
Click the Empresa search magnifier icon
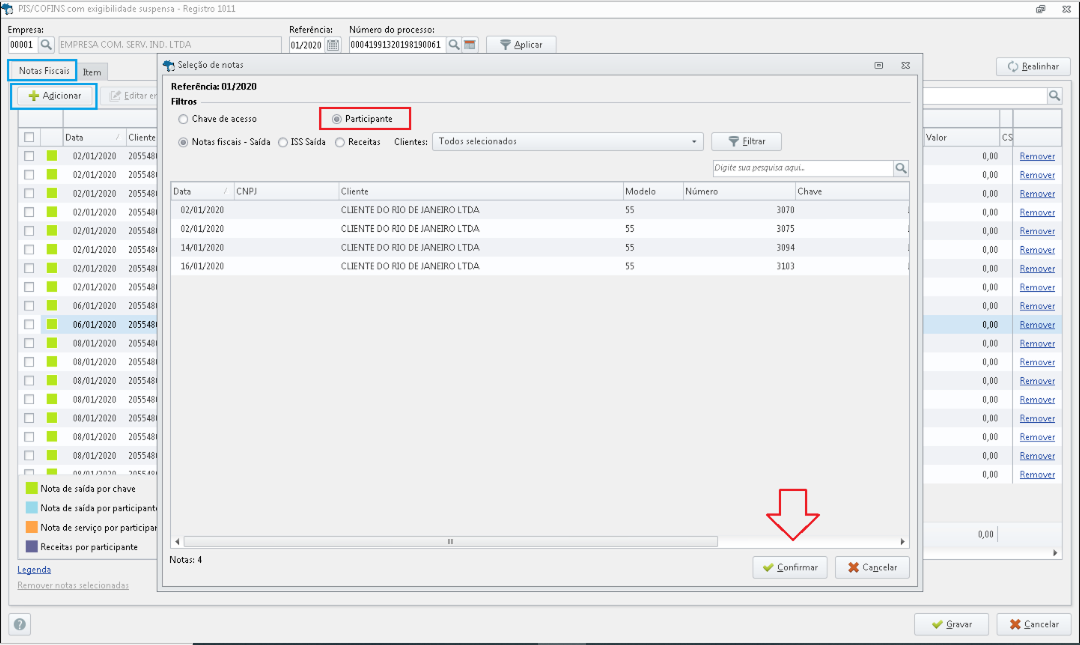(46, 45)
